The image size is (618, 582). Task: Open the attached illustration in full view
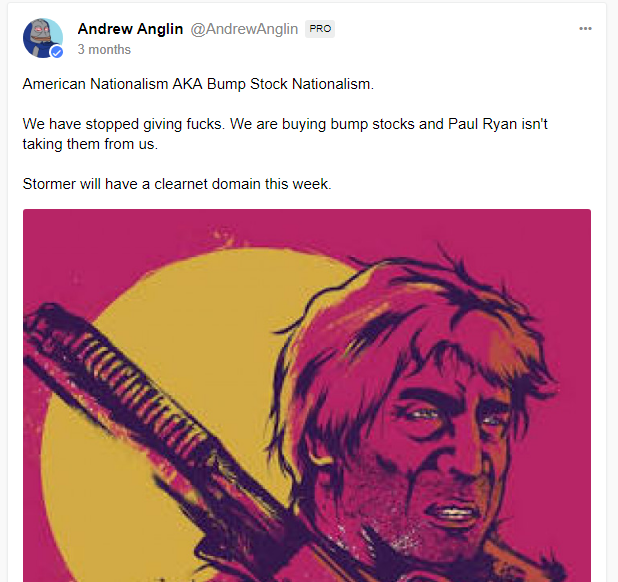(307, 395)
